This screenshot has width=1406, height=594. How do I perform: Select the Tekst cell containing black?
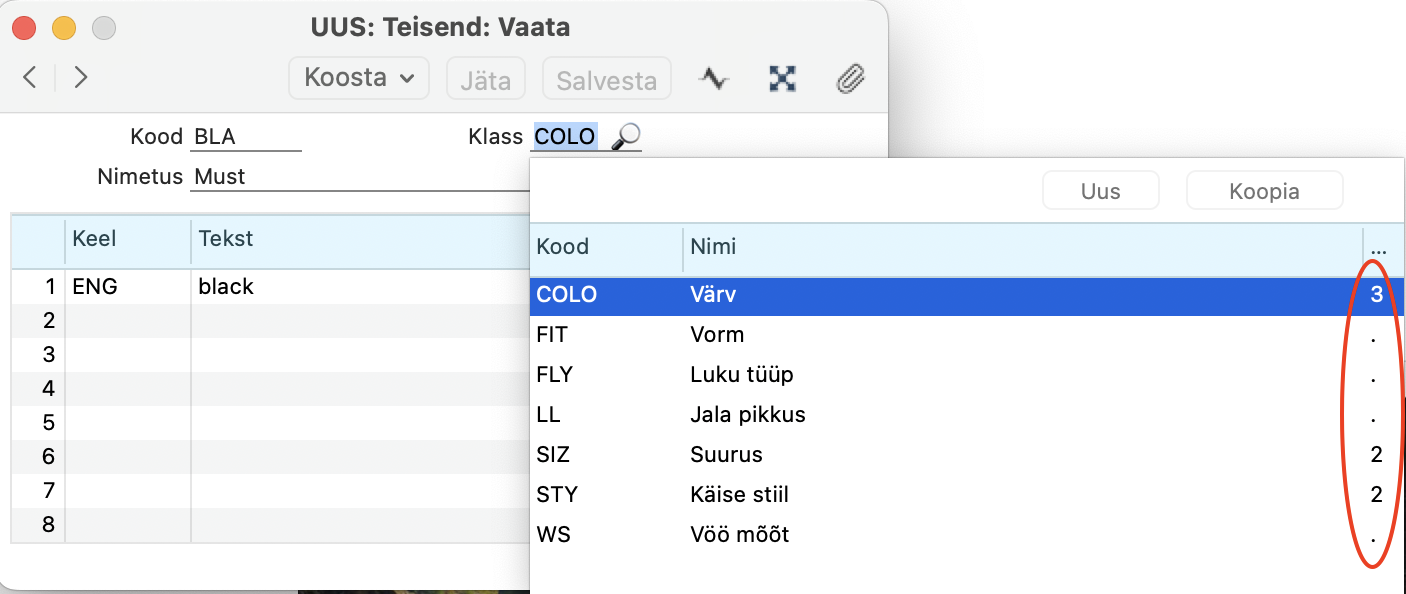(360, 287)
